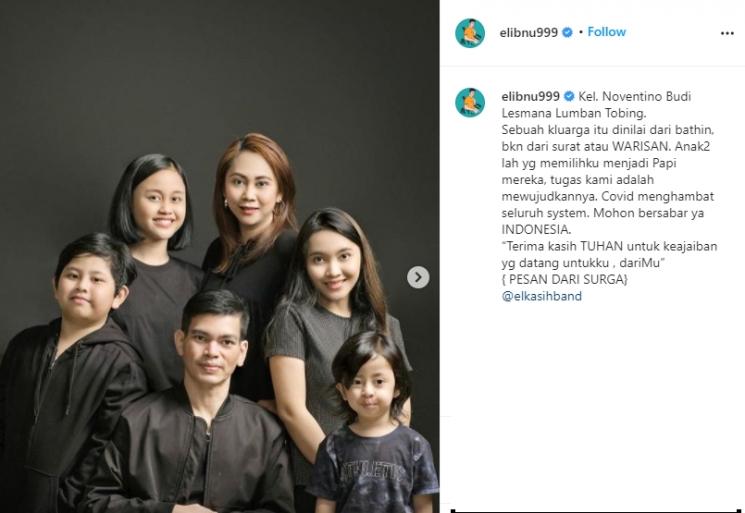Open elibnu999 profile from header username
This screenshot has height=513, width=745.
528,32
